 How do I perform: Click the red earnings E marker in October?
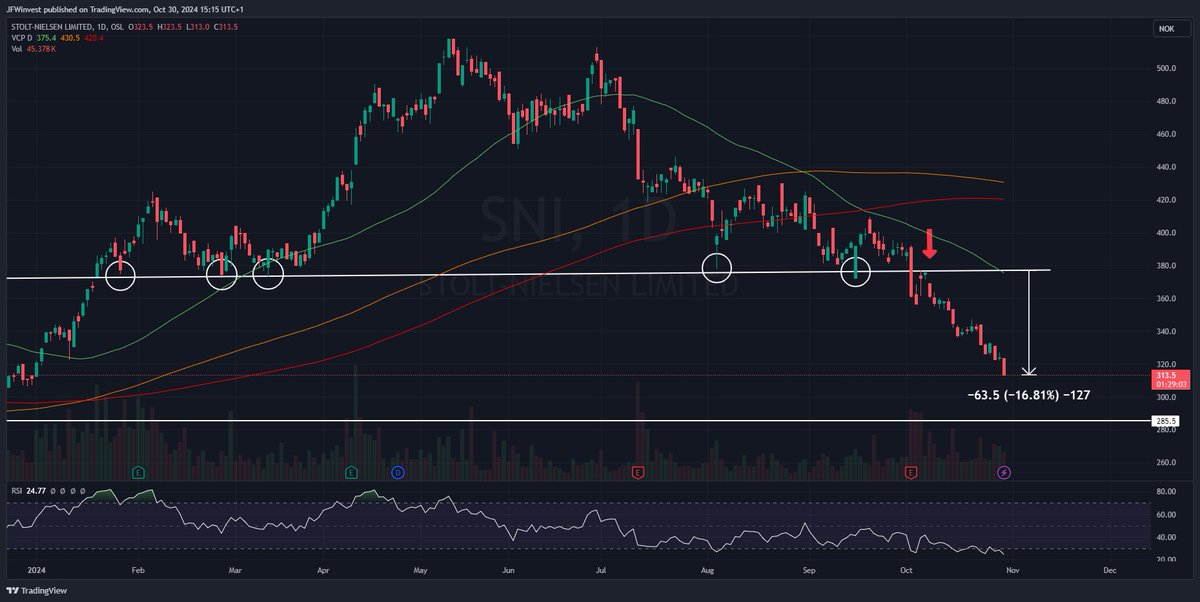point(911,471)
